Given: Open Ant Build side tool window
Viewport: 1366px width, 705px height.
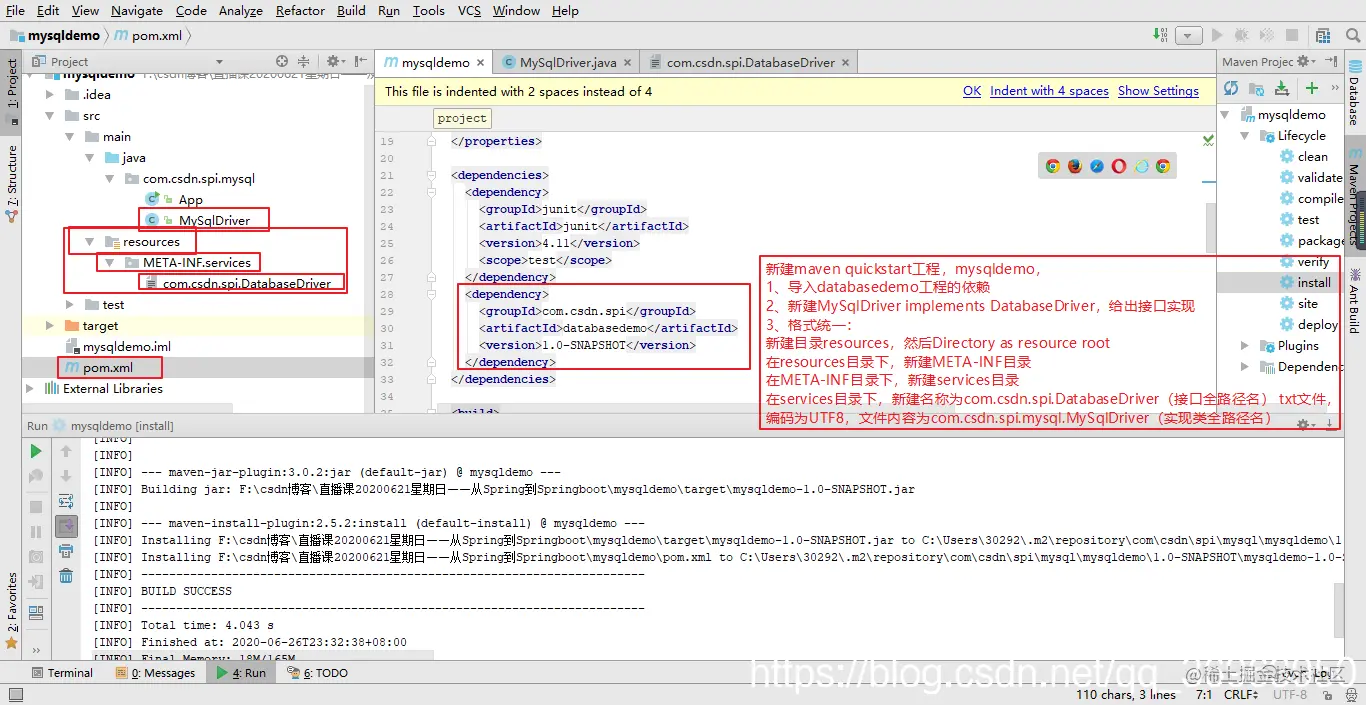Looking at the screenshot, I should (x=1354, y=300).
